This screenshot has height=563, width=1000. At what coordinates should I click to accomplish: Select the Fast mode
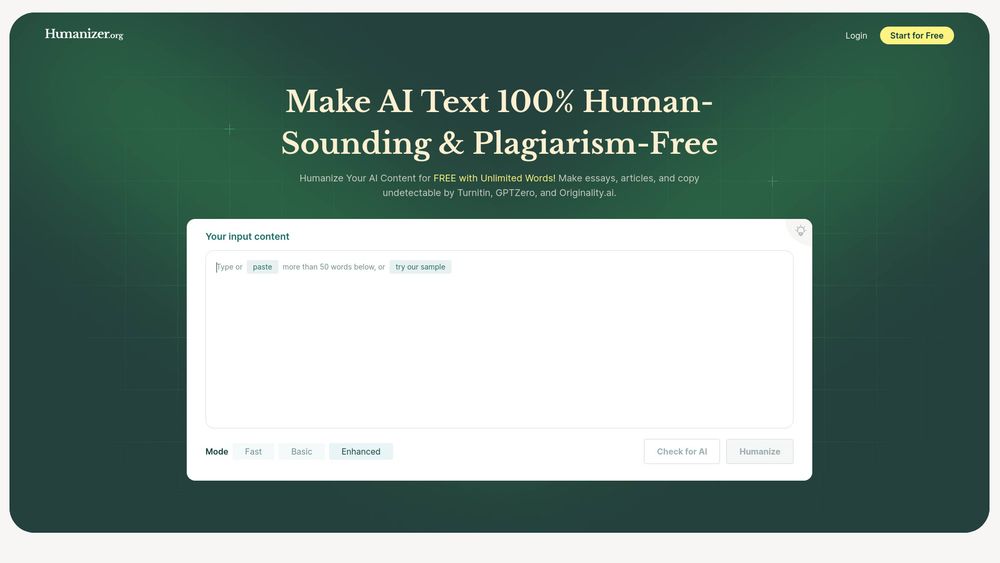[253, 451]
